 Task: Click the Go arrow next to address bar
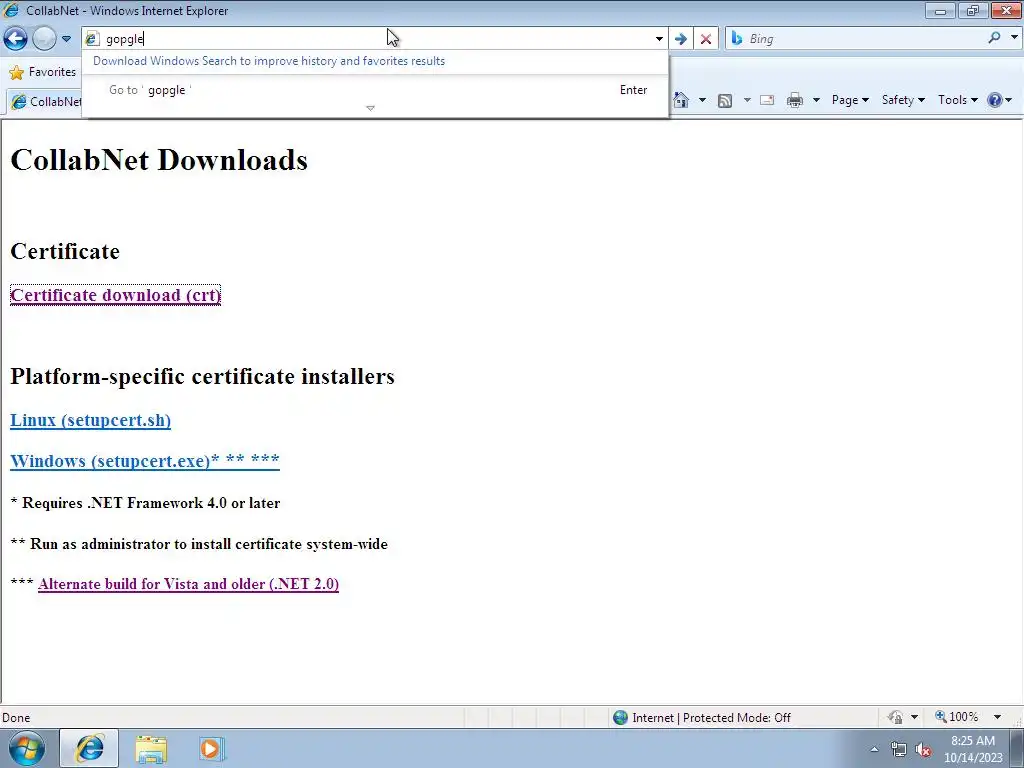(680, 39)
